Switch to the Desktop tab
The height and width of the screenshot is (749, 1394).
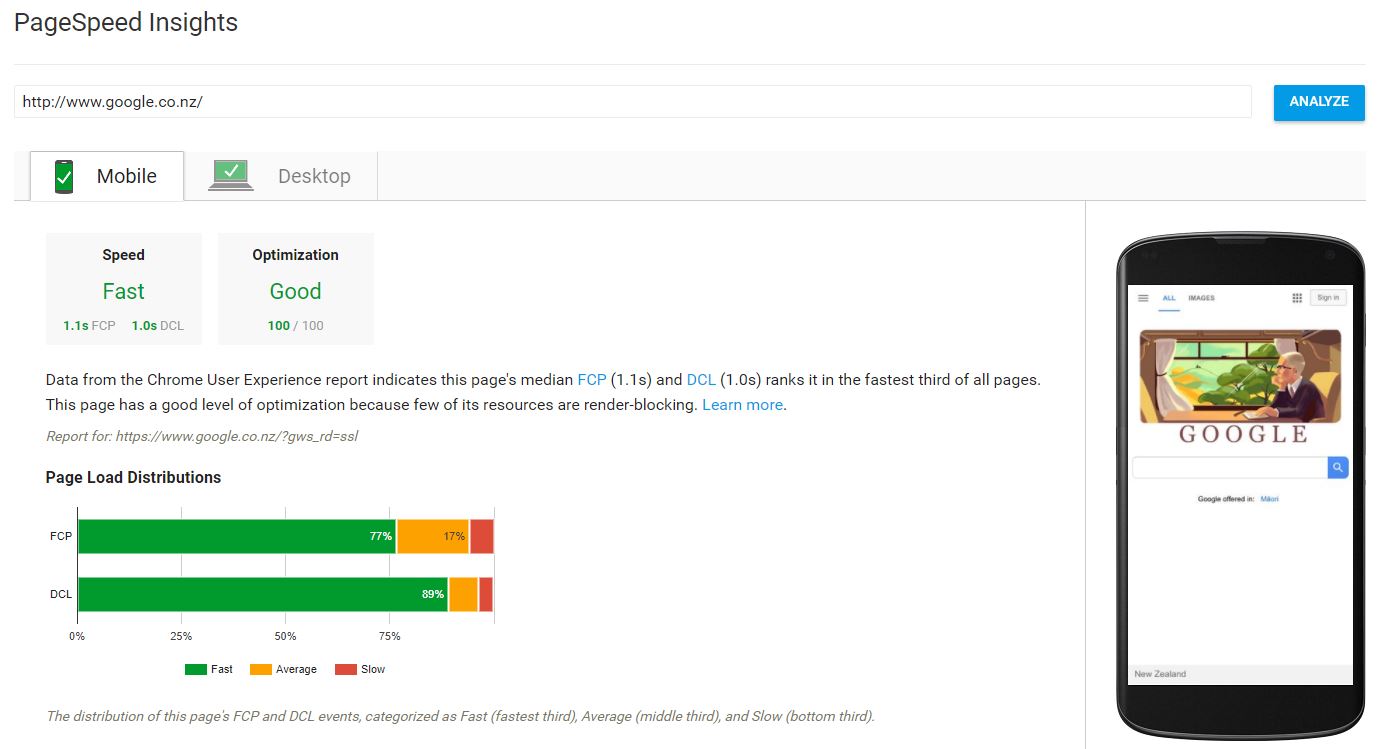[x=314, y=176]
